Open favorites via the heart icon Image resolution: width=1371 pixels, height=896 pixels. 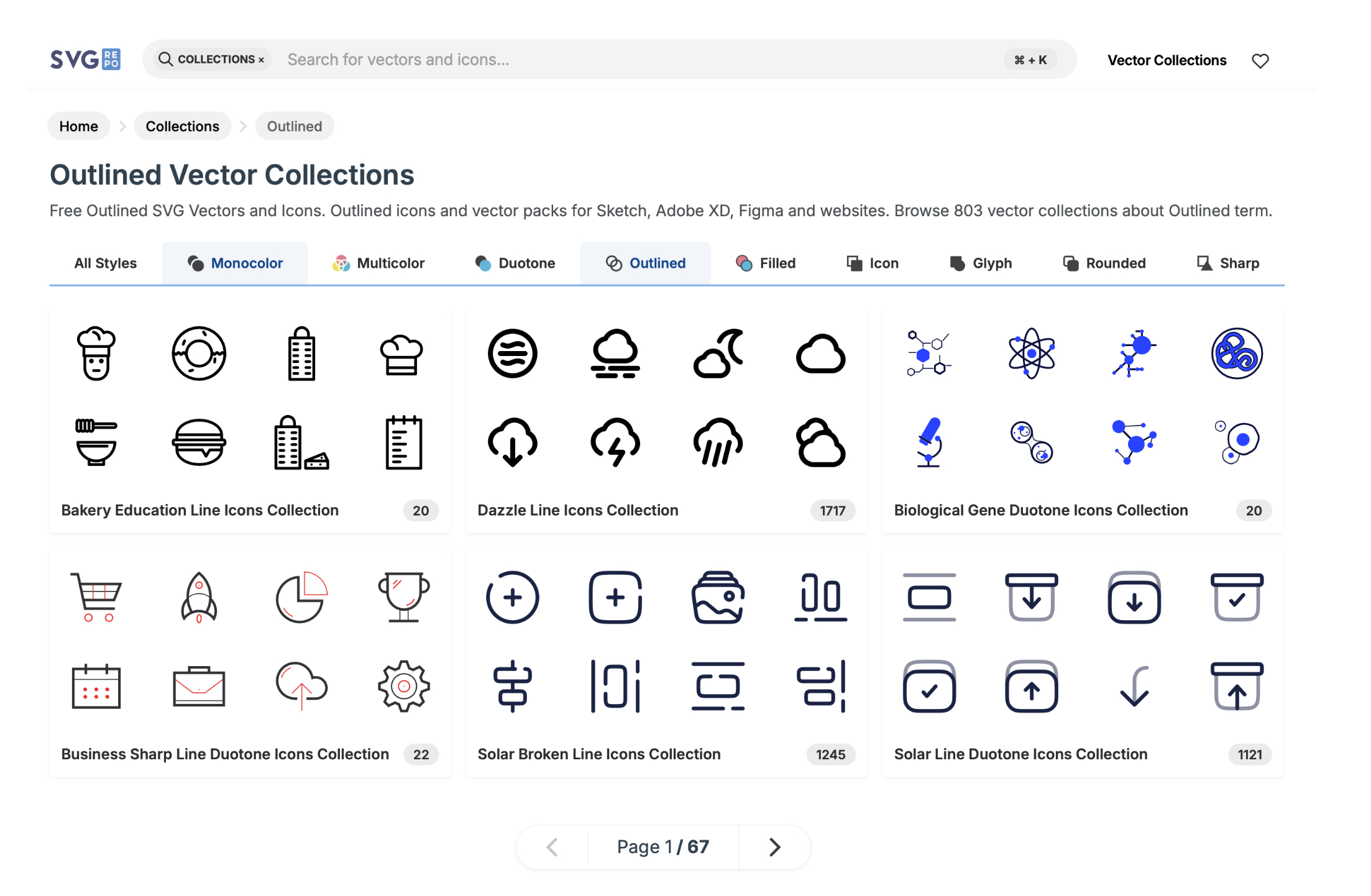coord(1260,60)
